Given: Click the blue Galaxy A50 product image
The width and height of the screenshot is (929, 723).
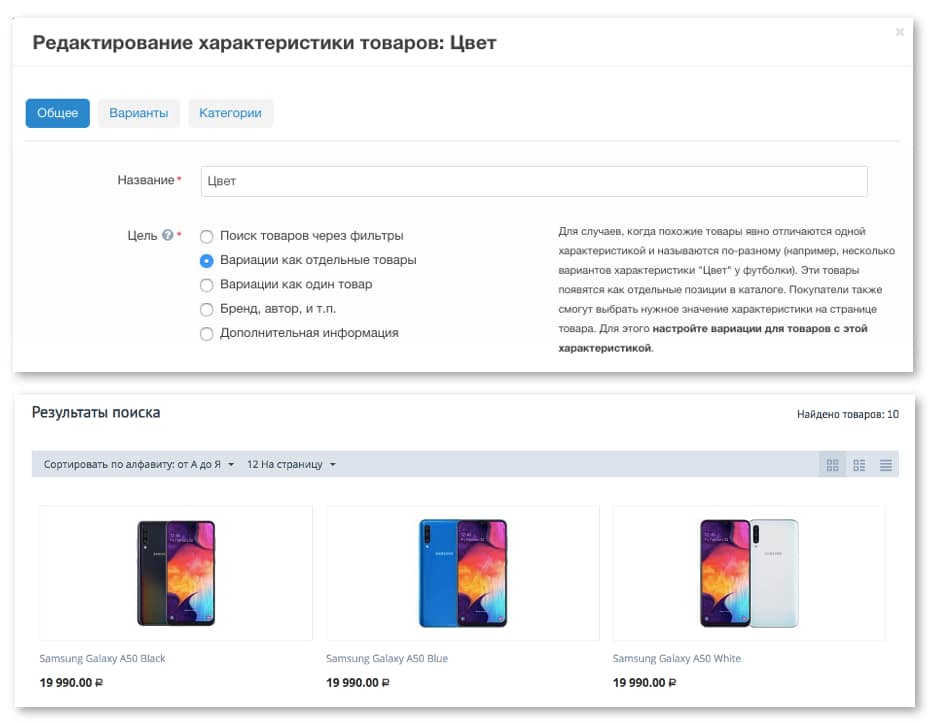Looking at the screenshot, I should pyautogui.click(x=463, y=573).
